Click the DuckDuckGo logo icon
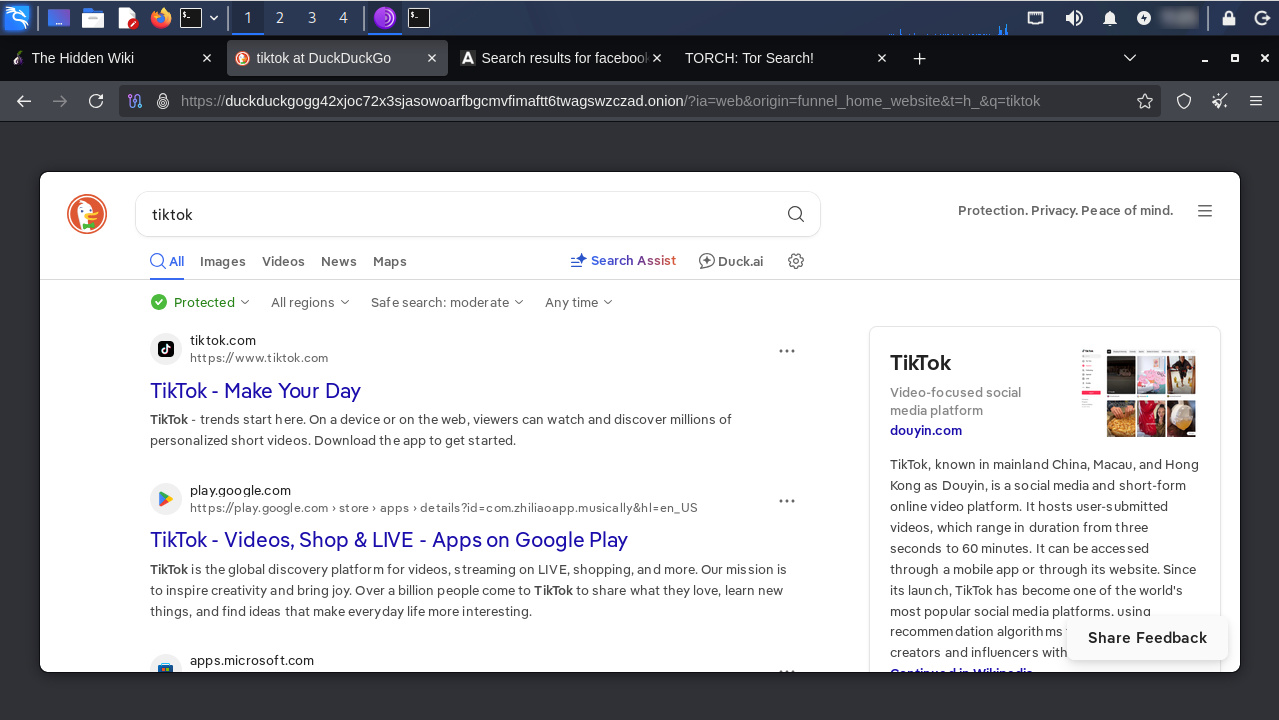The width and height of the screenshot is (1279, 720). [87, 214]
